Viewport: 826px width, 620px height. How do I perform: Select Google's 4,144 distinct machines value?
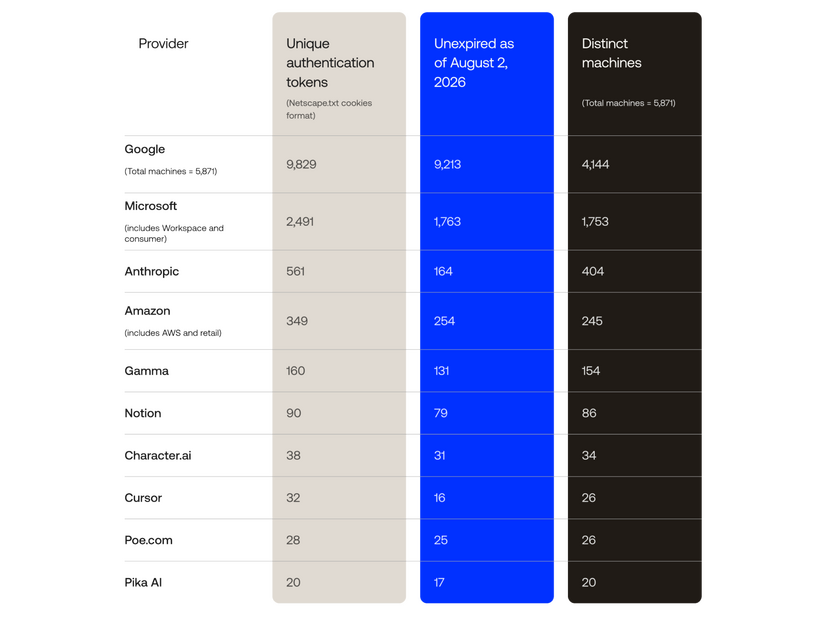pyautogui.click(x=595, y=164)
